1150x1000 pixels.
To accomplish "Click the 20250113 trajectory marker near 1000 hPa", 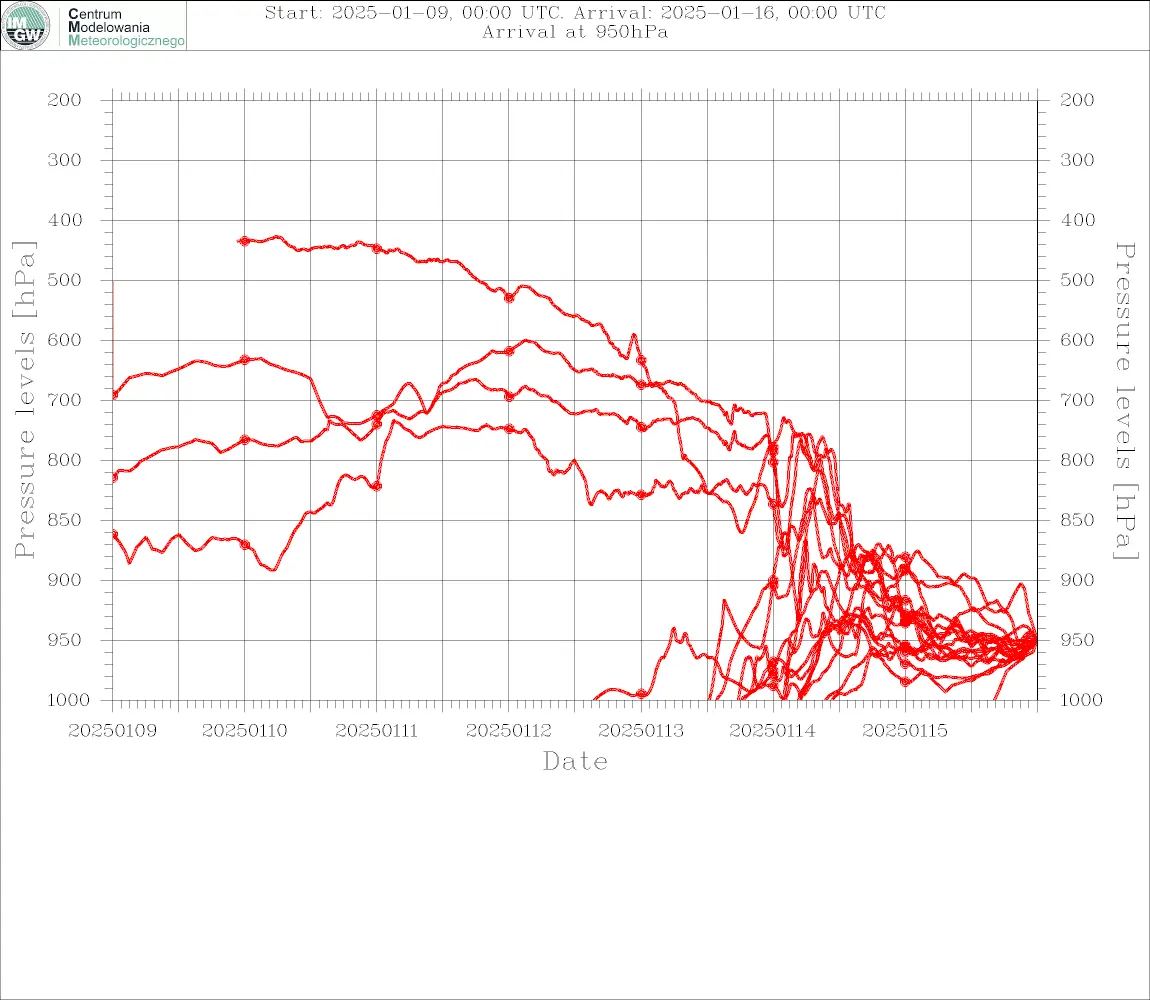I will coord(641,693).
